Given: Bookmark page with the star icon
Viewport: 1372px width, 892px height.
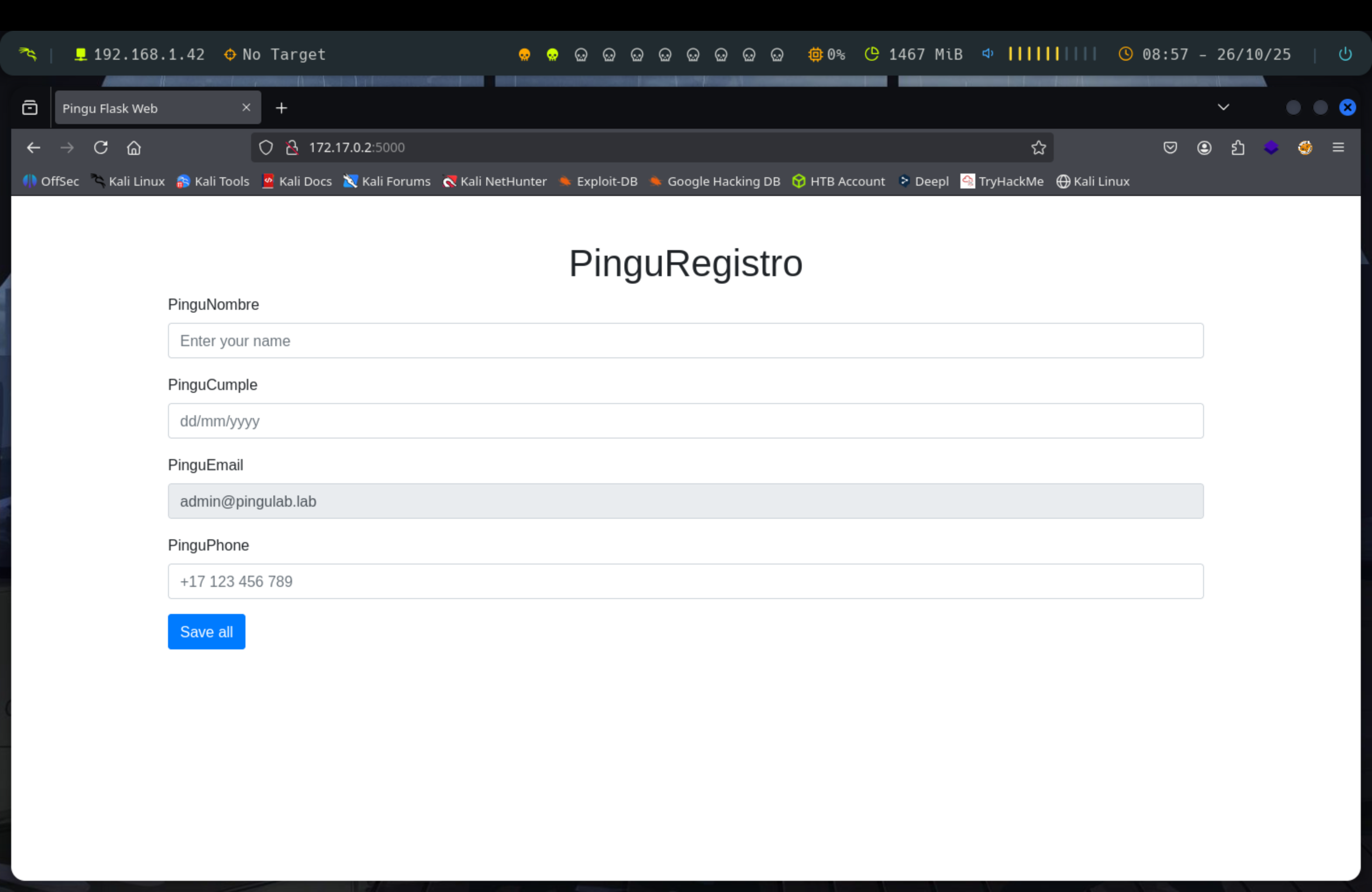Looking at the screenshot, I should pyautogui.click(x=1038, y=147).
